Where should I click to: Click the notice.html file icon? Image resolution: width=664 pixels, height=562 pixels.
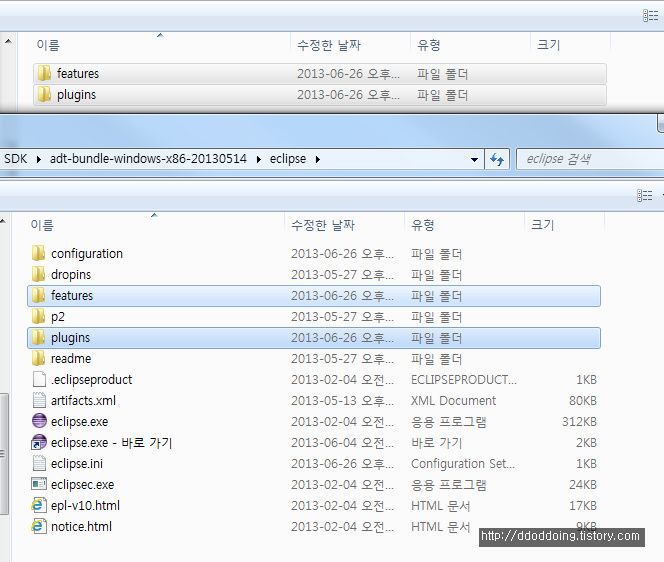(39, 526)
